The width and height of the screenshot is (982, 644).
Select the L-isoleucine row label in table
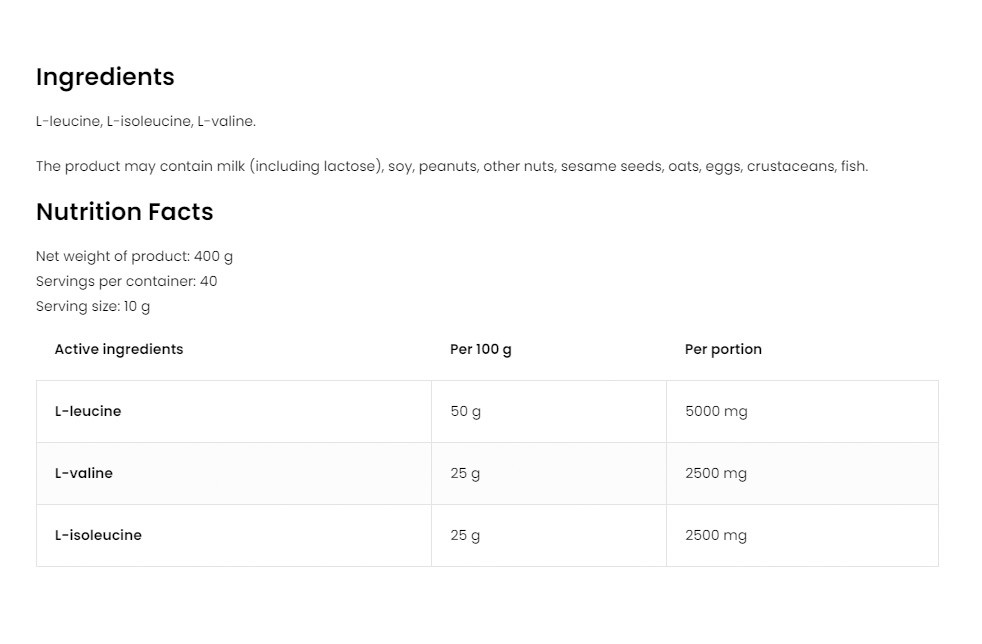(x=98, y=535)
